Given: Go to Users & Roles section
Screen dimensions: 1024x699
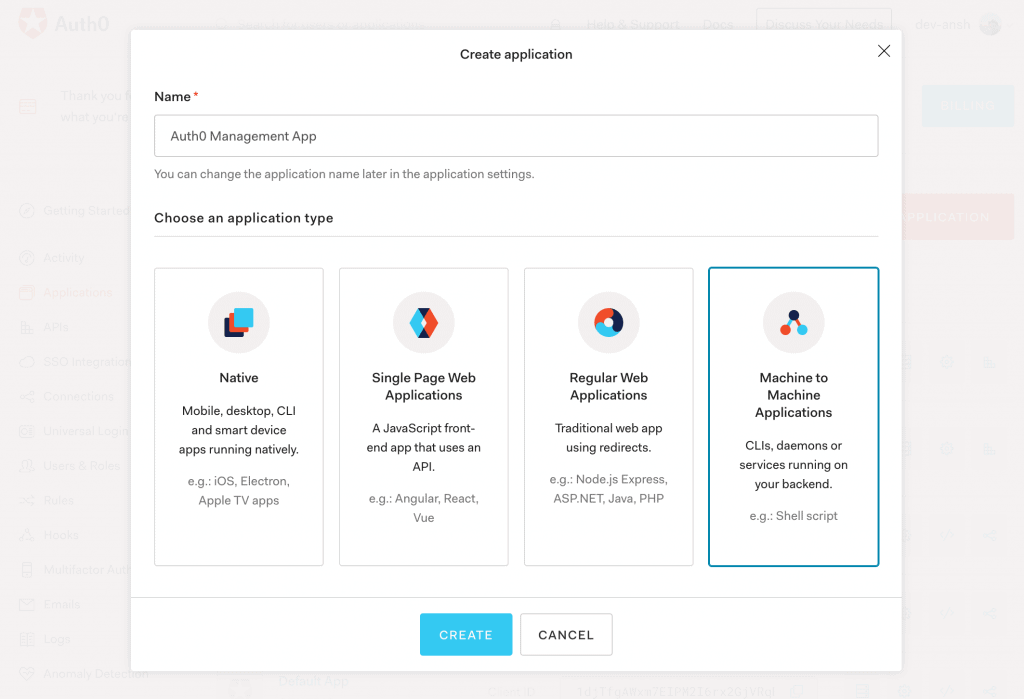Looking at the screenshot, I should (81, 466).
